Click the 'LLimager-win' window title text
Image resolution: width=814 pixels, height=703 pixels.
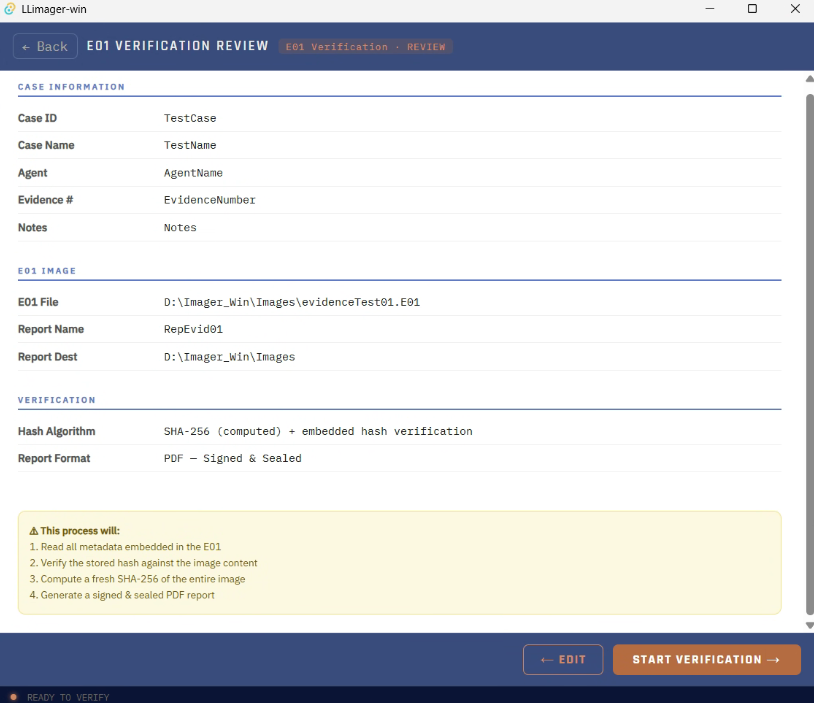[54, 9]
